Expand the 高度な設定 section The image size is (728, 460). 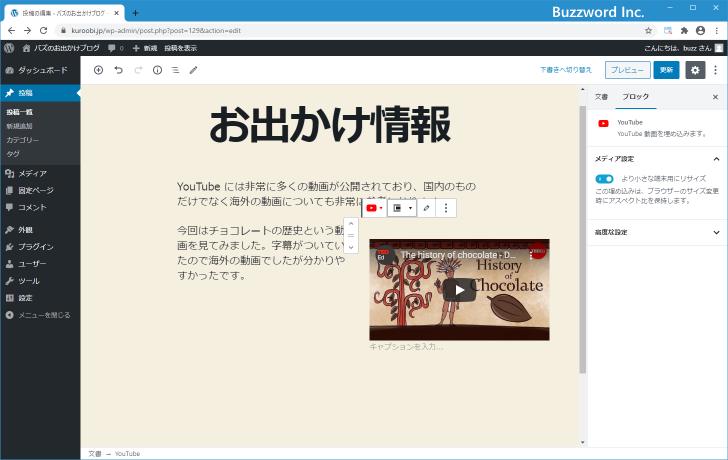pyautogui.click(x=656, y=232)
